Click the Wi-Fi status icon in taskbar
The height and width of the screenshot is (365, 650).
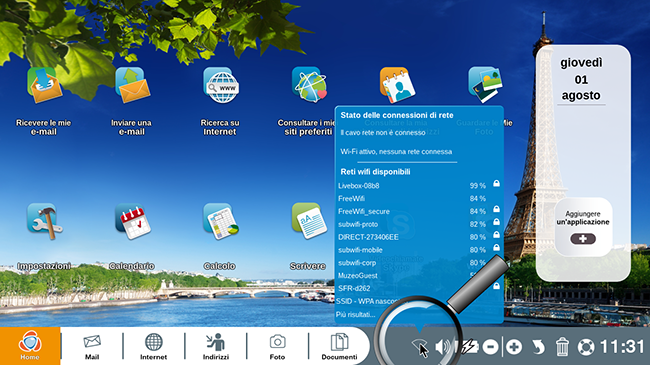click(419, 346)
